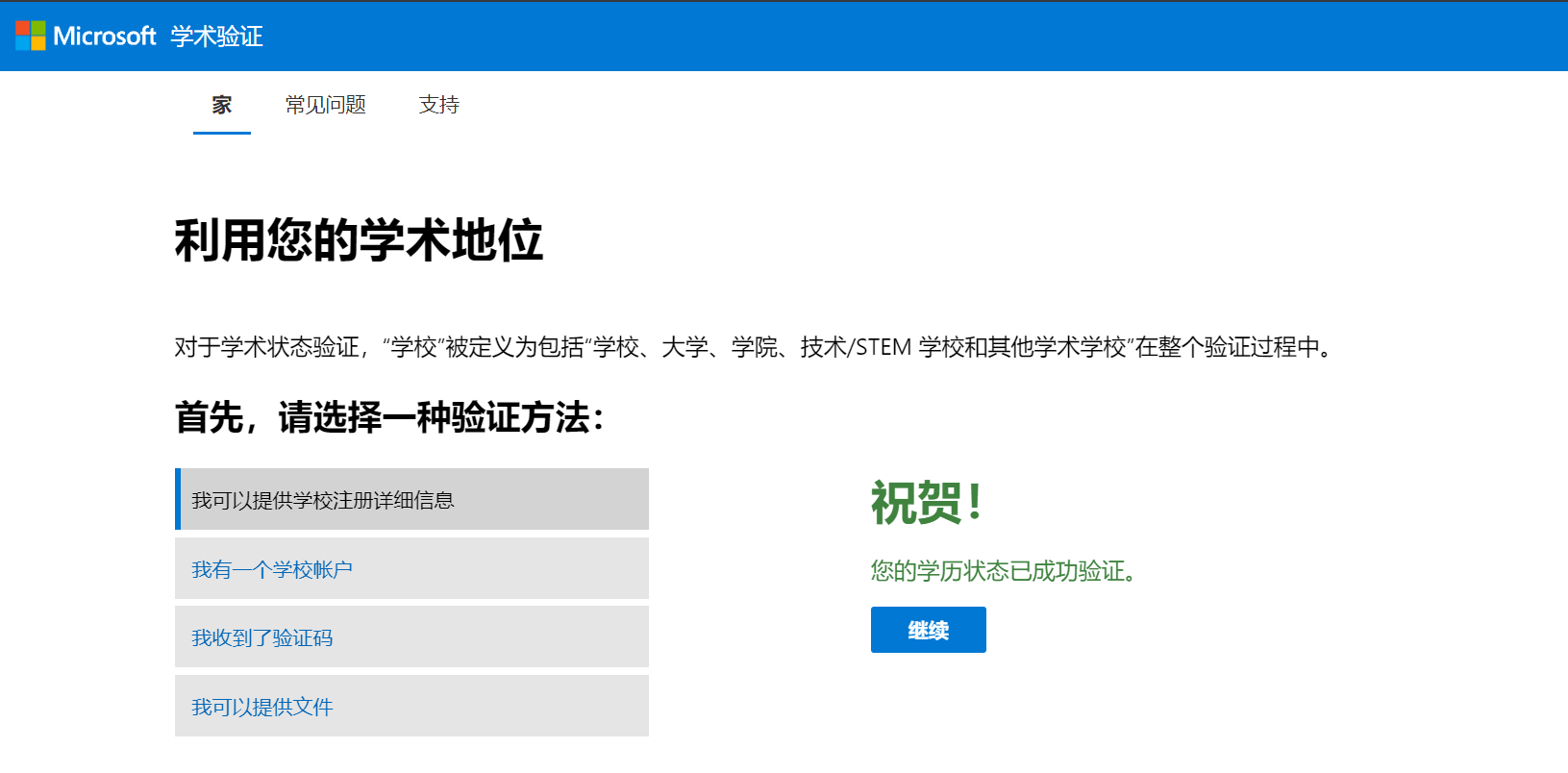Choose 我收到了验证码 verification method

pyautogui.click(x=411, y=636)
